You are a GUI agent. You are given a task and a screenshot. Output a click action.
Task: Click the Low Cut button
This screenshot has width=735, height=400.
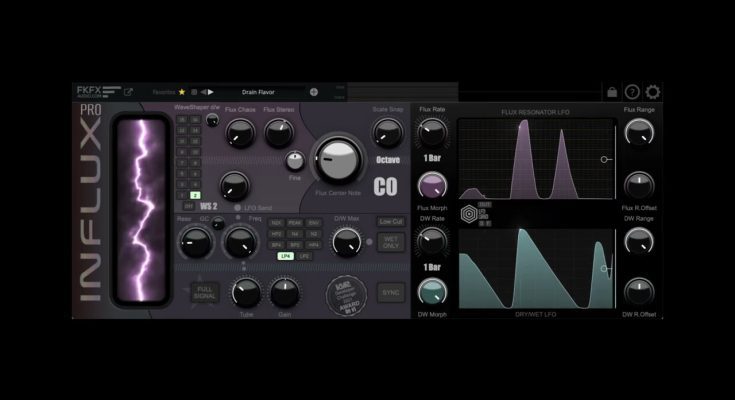pos(390,221)
